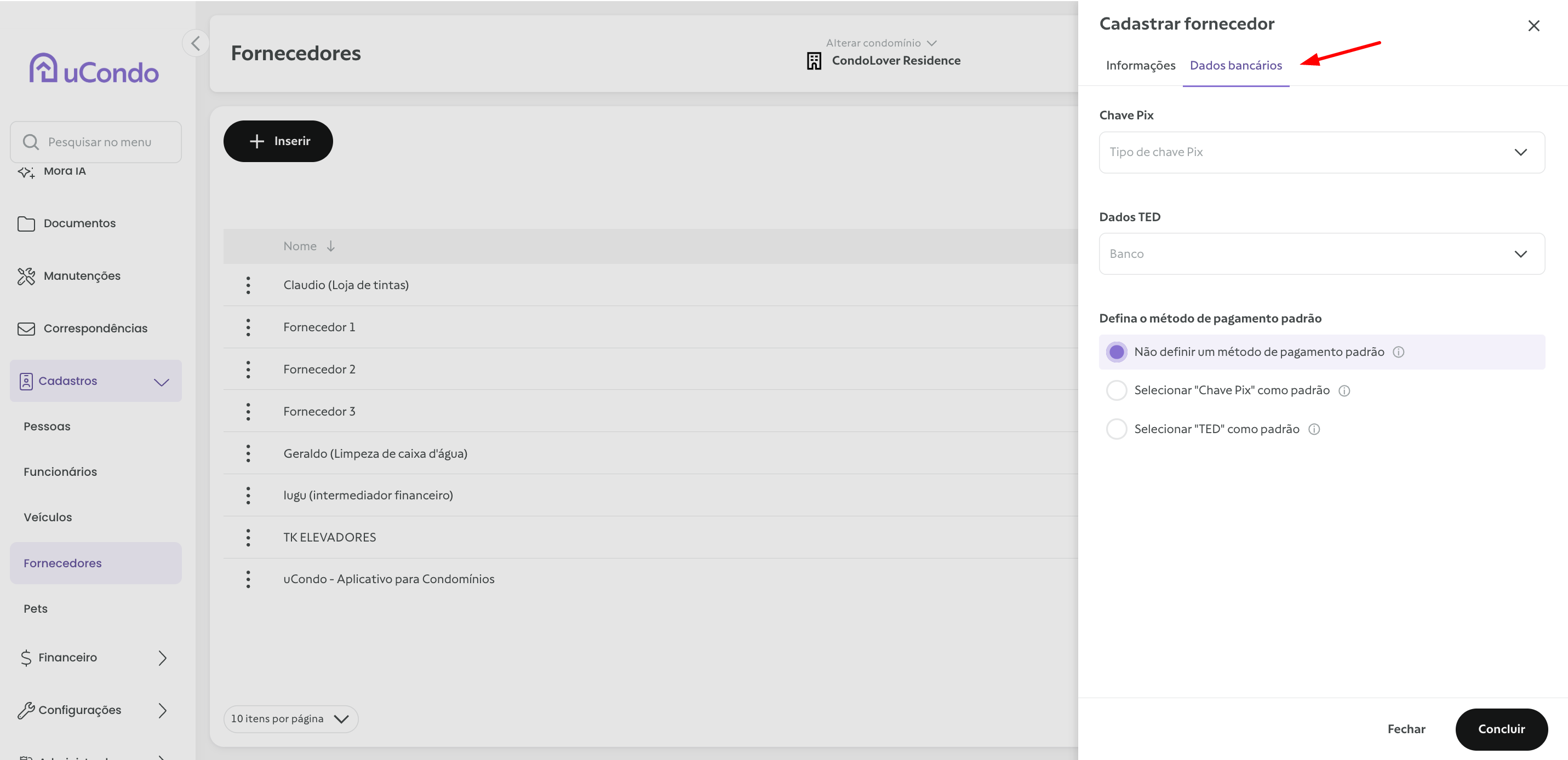This screenshot has width=1568, height=760.
Task: Click the Configurações wrench icon
Action: tap(26, 710)
